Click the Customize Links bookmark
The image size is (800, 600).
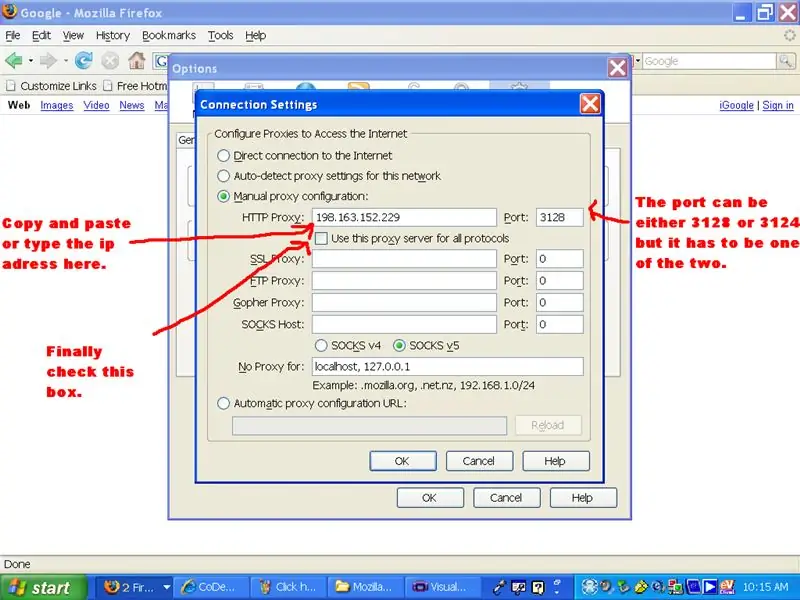point(52,86)
